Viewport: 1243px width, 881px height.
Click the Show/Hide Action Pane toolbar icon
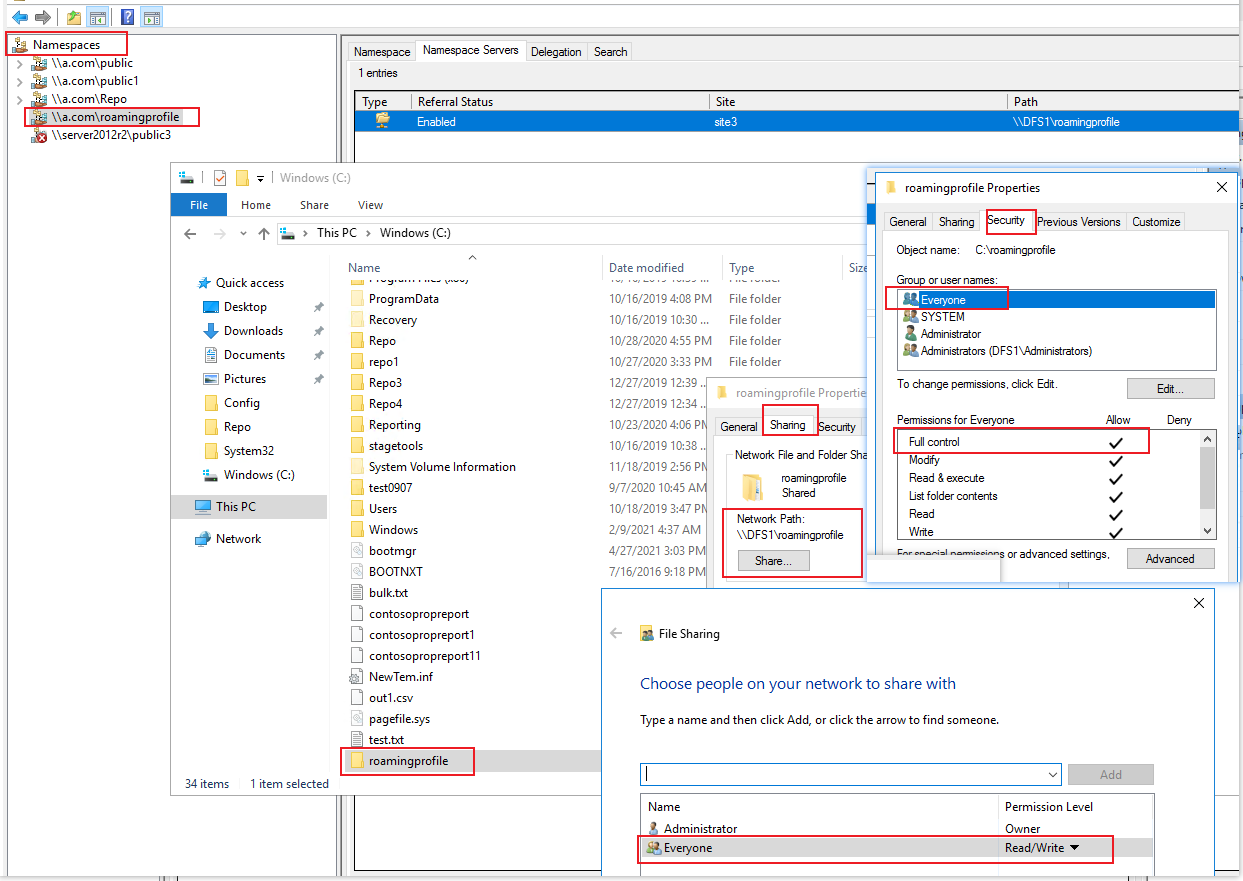point(151,16)
